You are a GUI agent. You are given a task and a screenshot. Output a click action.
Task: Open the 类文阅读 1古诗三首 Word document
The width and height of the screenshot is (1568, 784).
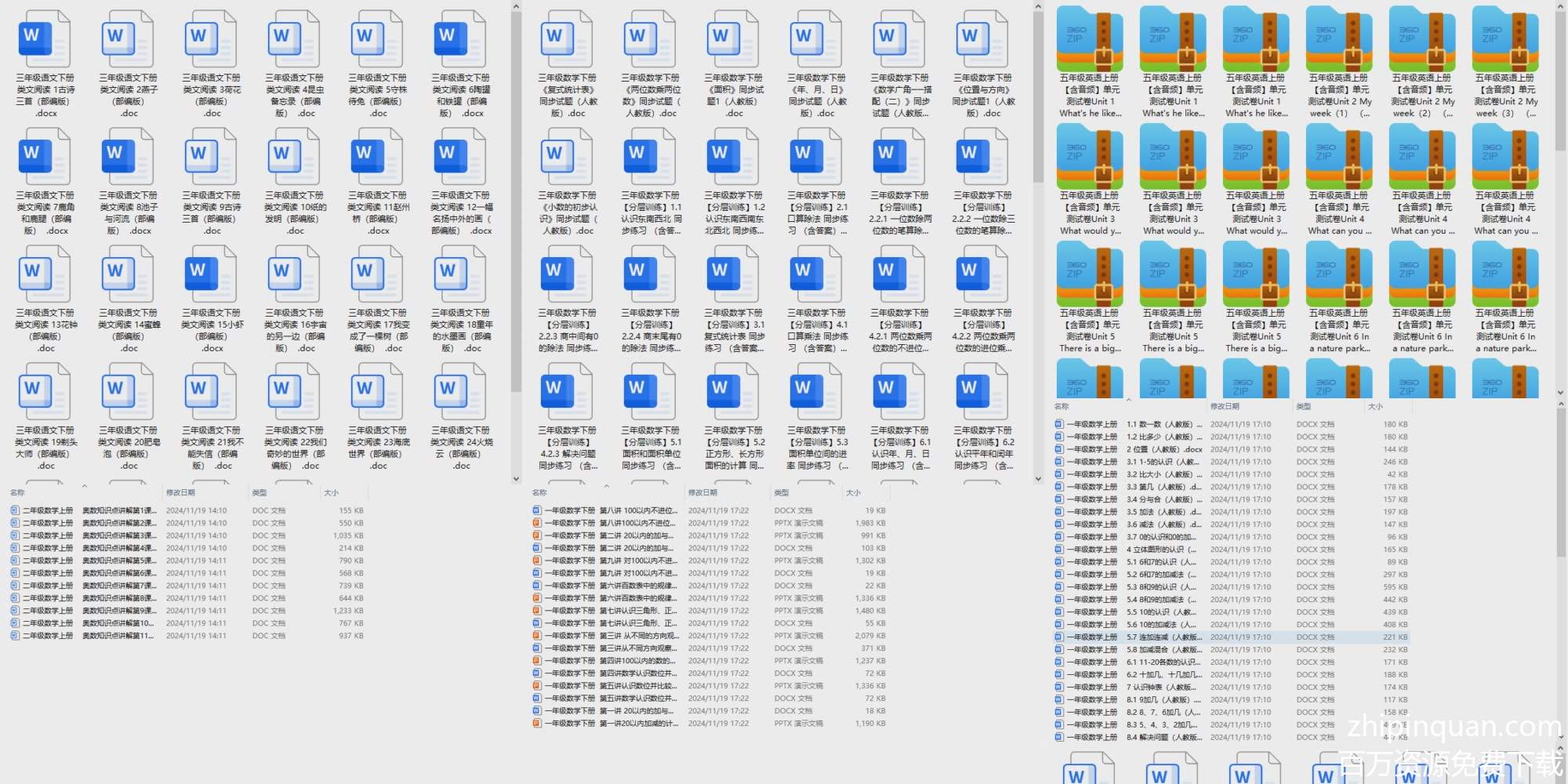coord(45,39)
